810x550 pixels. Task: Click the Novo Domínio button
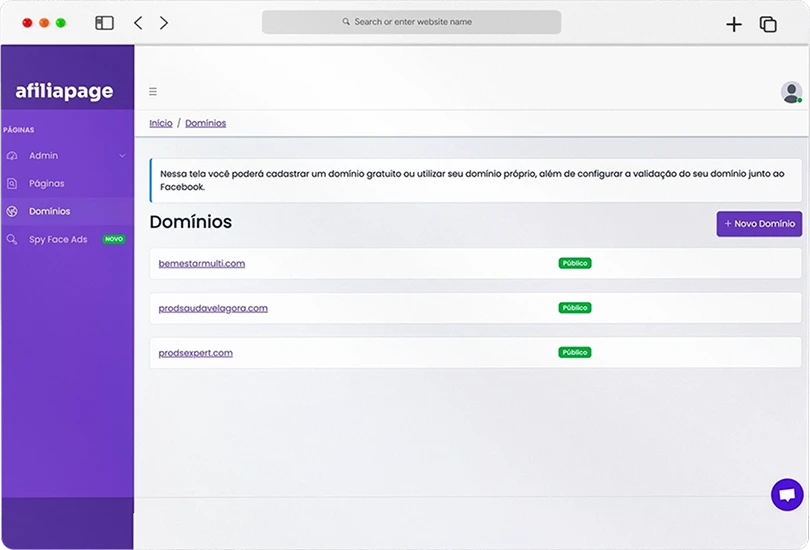(x=759, y=224)
